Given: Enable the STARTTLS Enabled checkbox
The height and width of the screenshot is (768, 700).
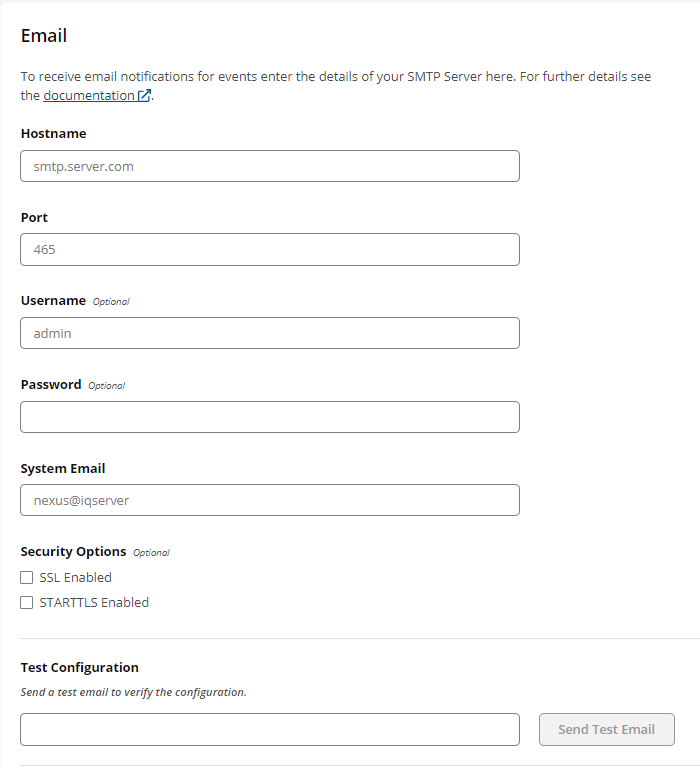Looking at the screenshot, I should (x=26, y=602).
